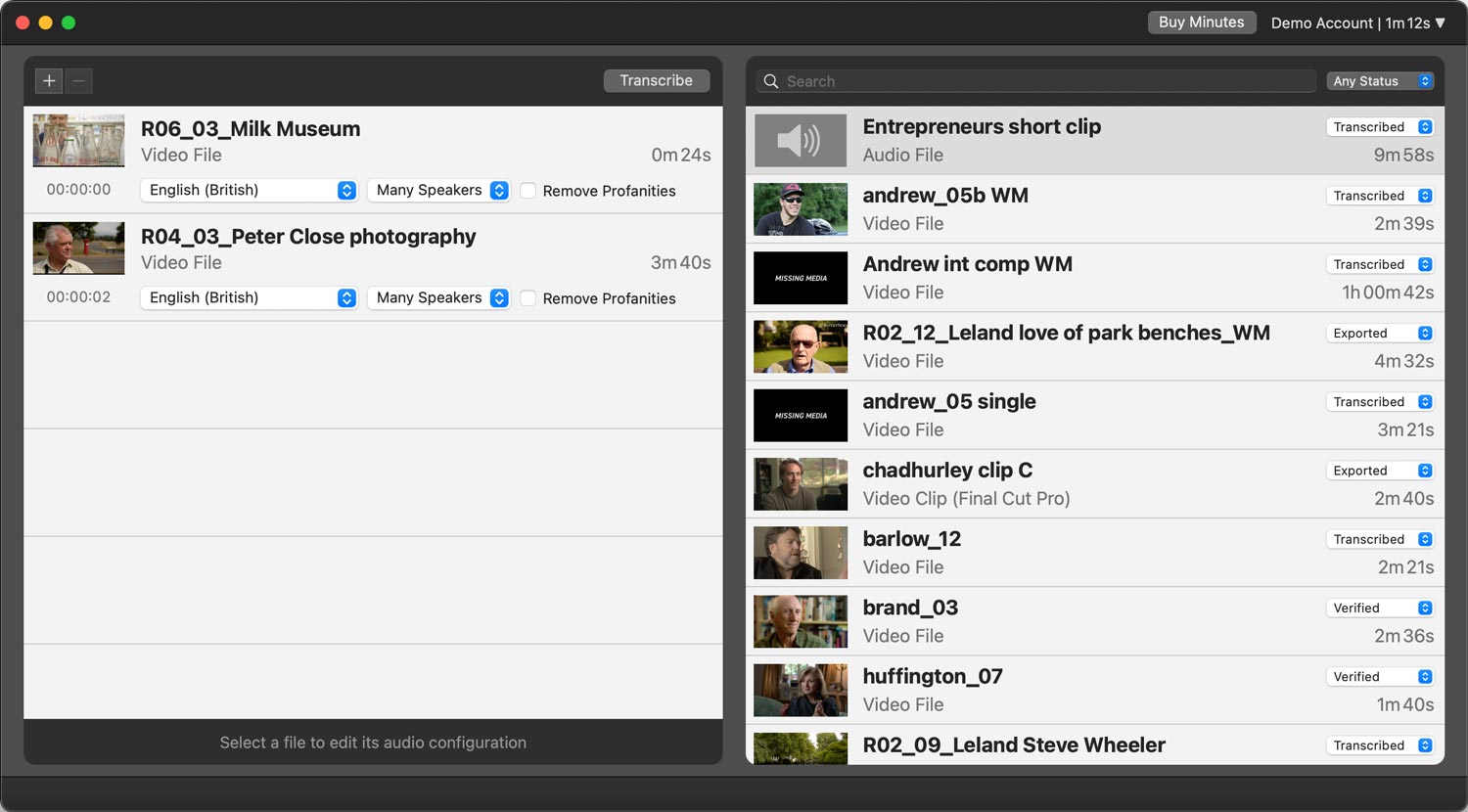
Task: Click the Missing Media thumbnail for Andrew int comp WM
Action: pyautogui.click(x=800, y=278)
